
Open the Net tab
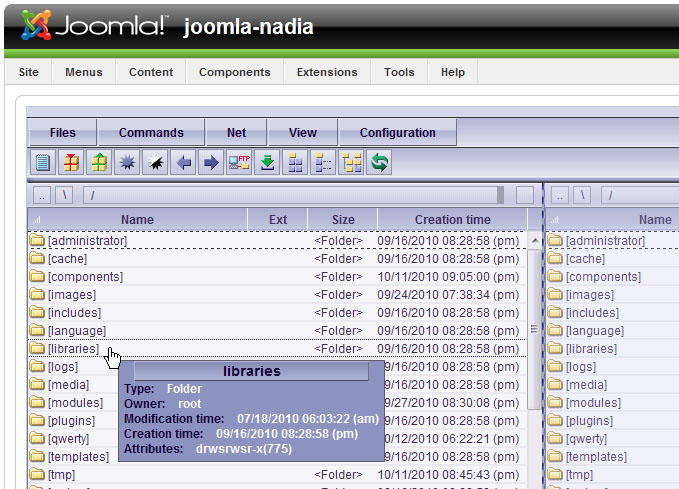tap(236, 133)
